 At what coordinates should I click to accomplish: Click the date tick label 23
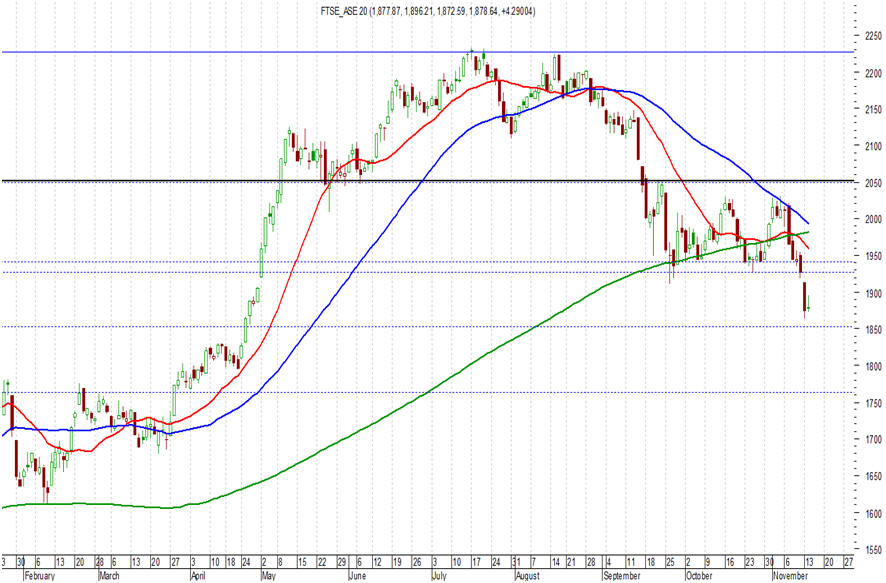[x=750, y=563]
